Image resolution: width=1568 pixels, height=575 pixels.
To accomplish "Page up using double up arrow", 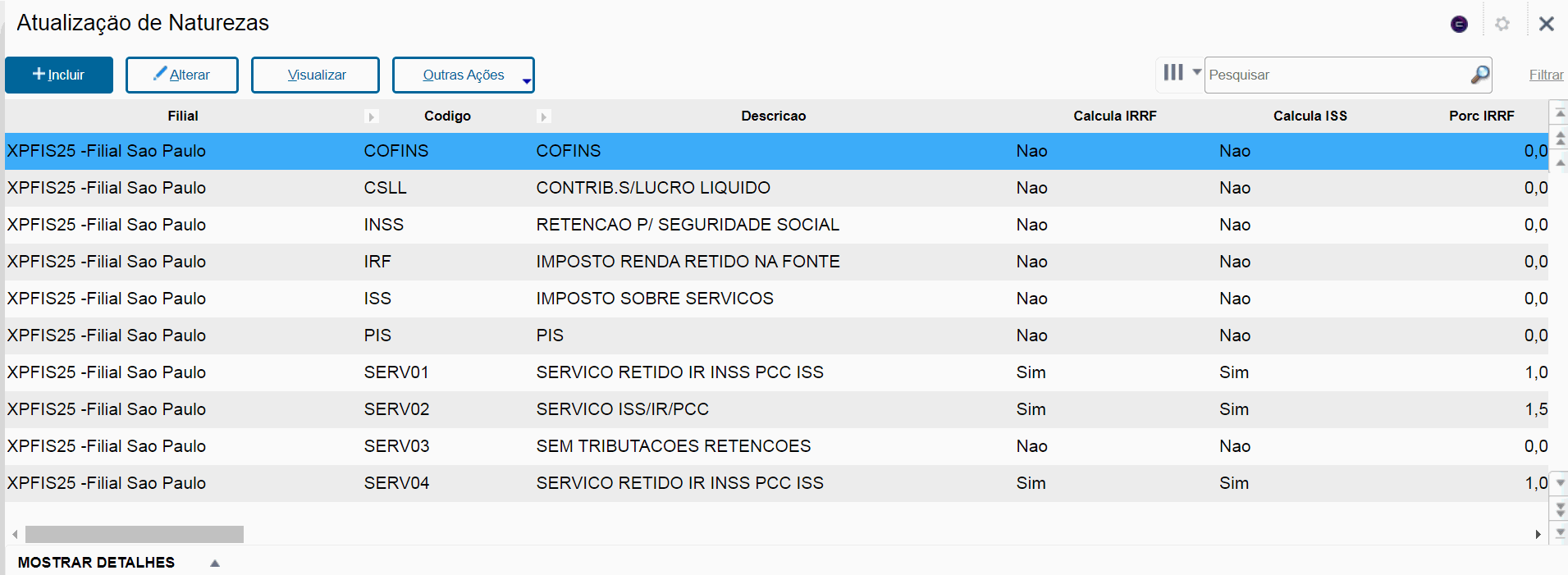I will coord(1560,137).
